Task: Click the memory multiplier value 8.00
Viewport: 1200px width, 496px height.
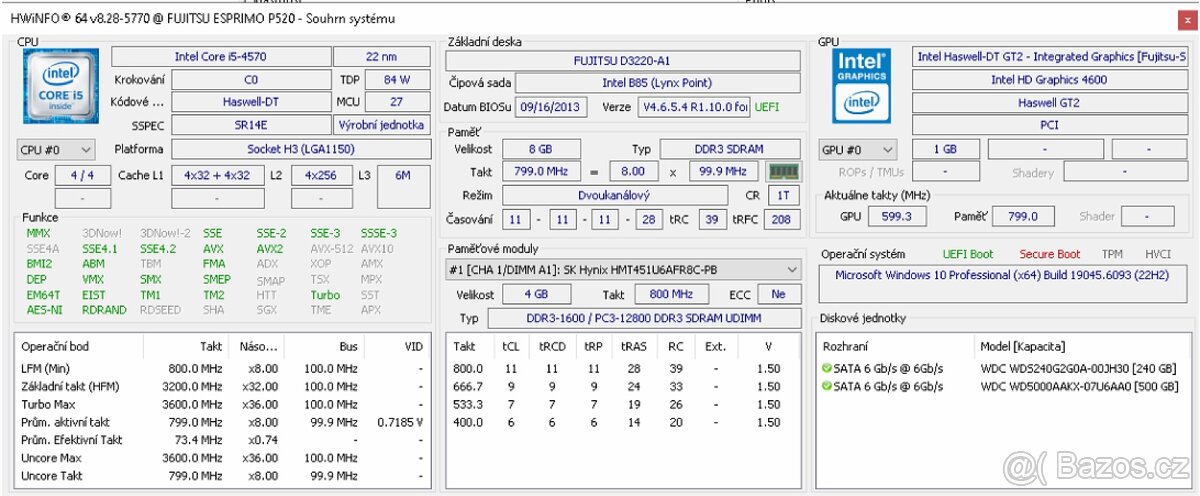Action: click(633, 172)
